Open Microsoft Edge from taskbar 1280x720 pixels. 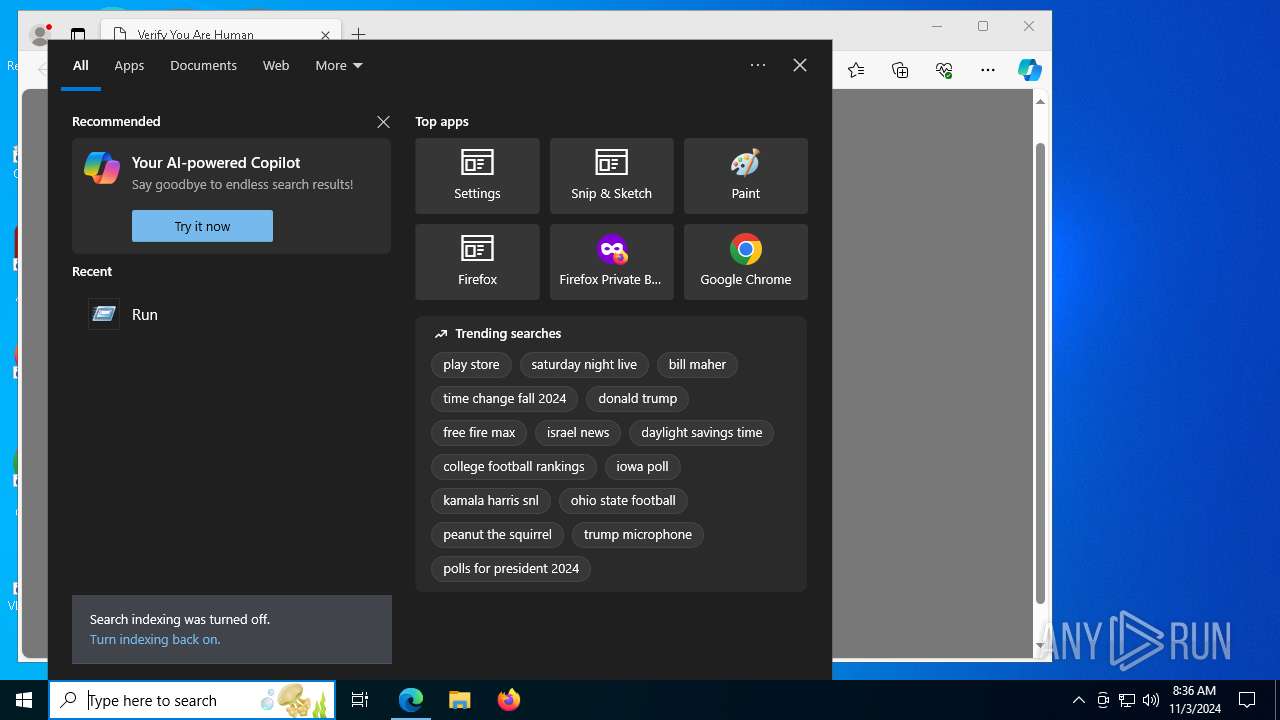click(411, 700)
